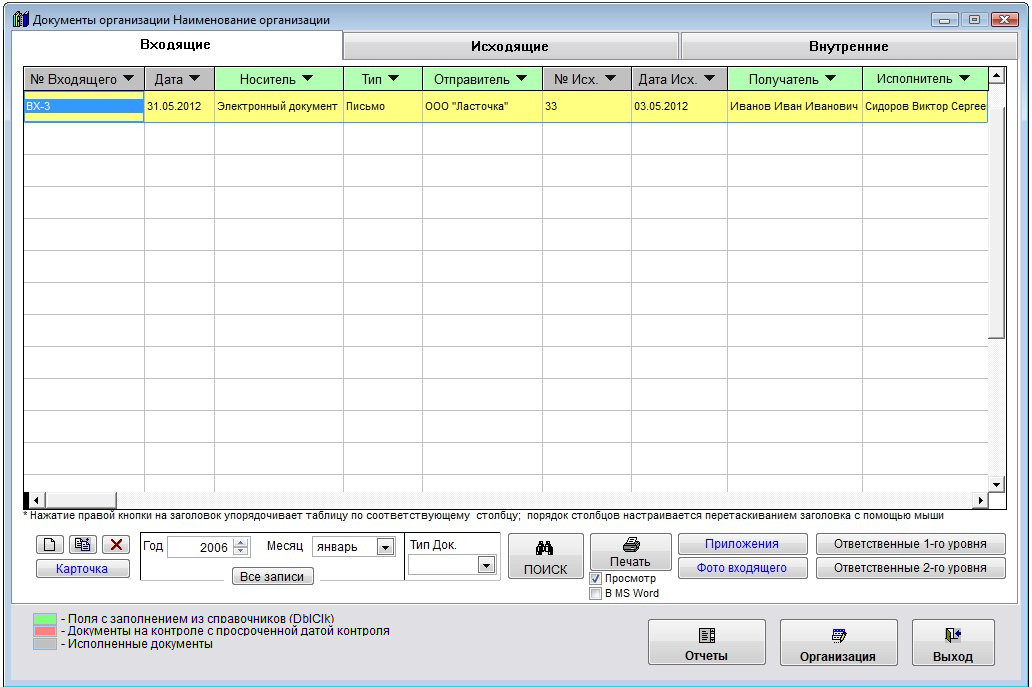Click the red X delete icon
1032x687 pixels.
pos(117,544)
